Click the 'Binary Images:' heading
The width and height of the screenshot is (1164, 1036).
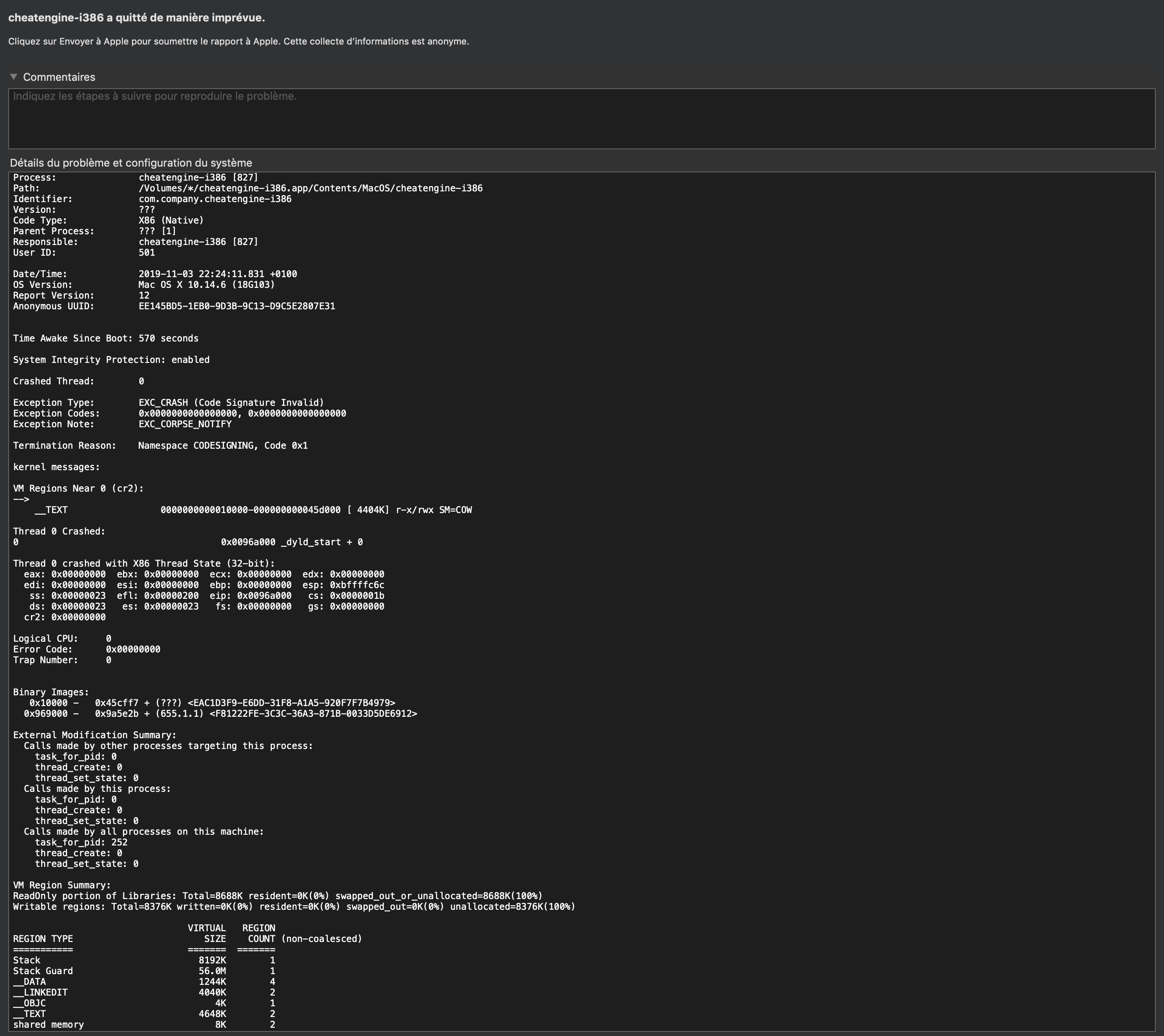point(51,692)
